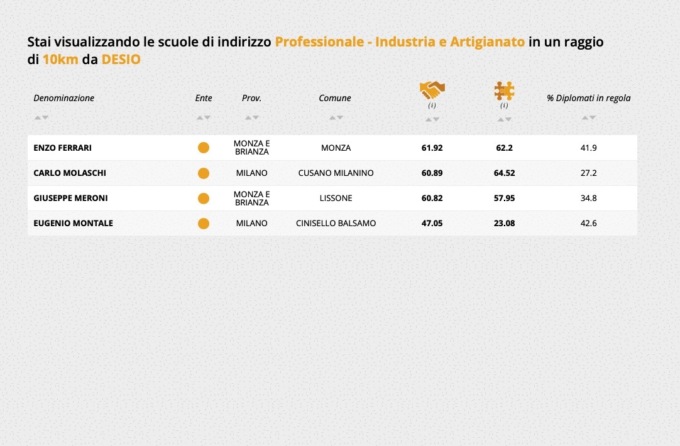Image resolution: width=680 pixels, height=446 pixels.
Task: Click the orange Ente dot for CARLO MOLASCHI
Action: [x=203, y=173]
